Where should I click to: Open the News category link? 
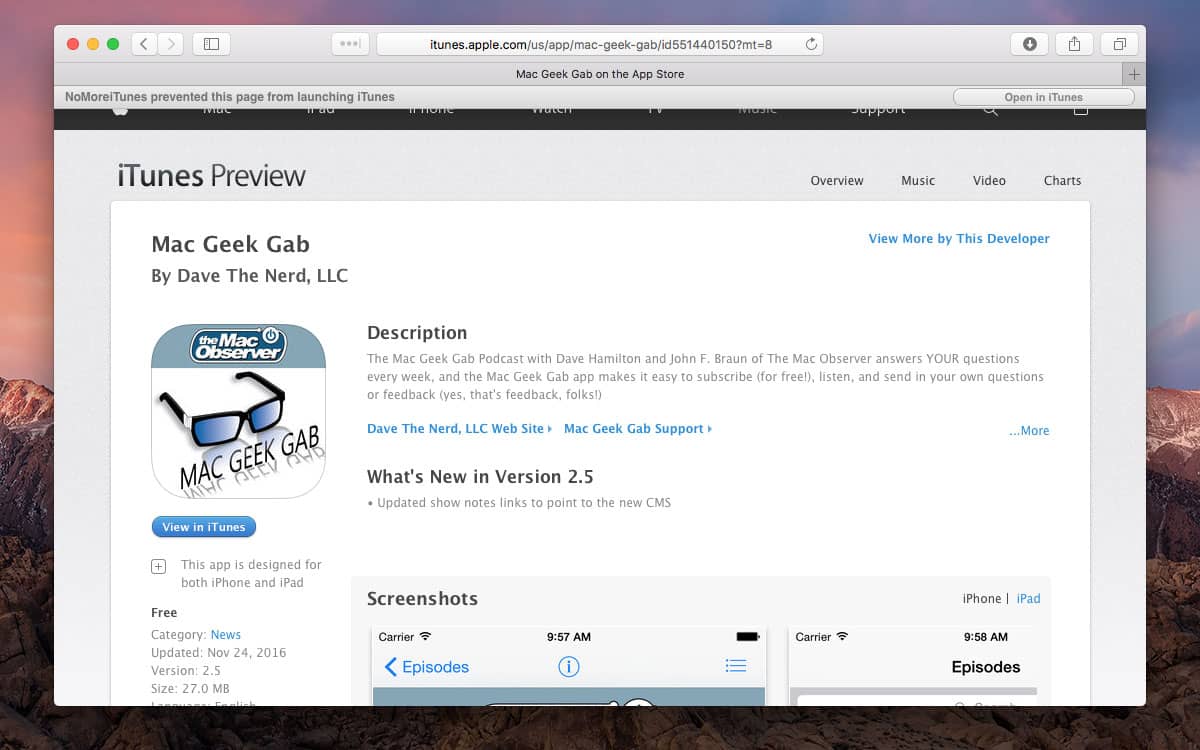(226, 635)
